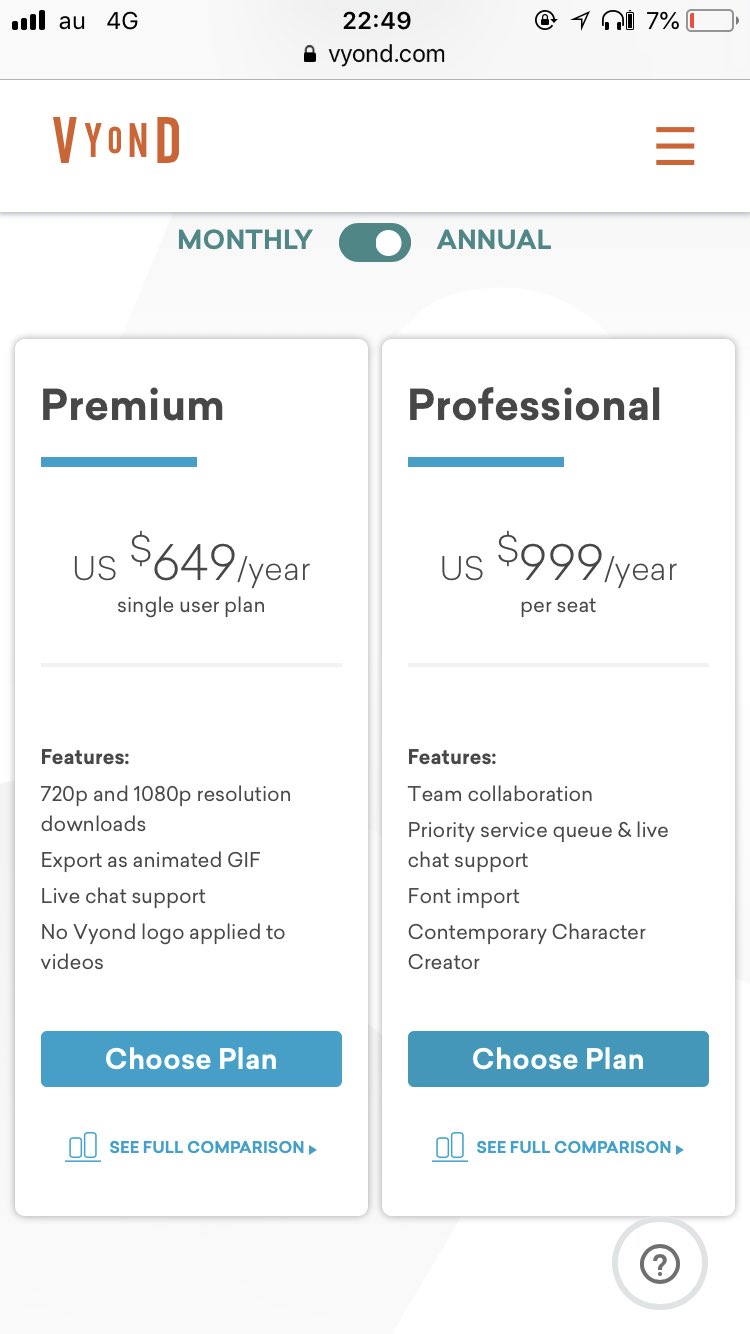
Task: Click the comparison icon under Professional
Action: pos(450,1146)
